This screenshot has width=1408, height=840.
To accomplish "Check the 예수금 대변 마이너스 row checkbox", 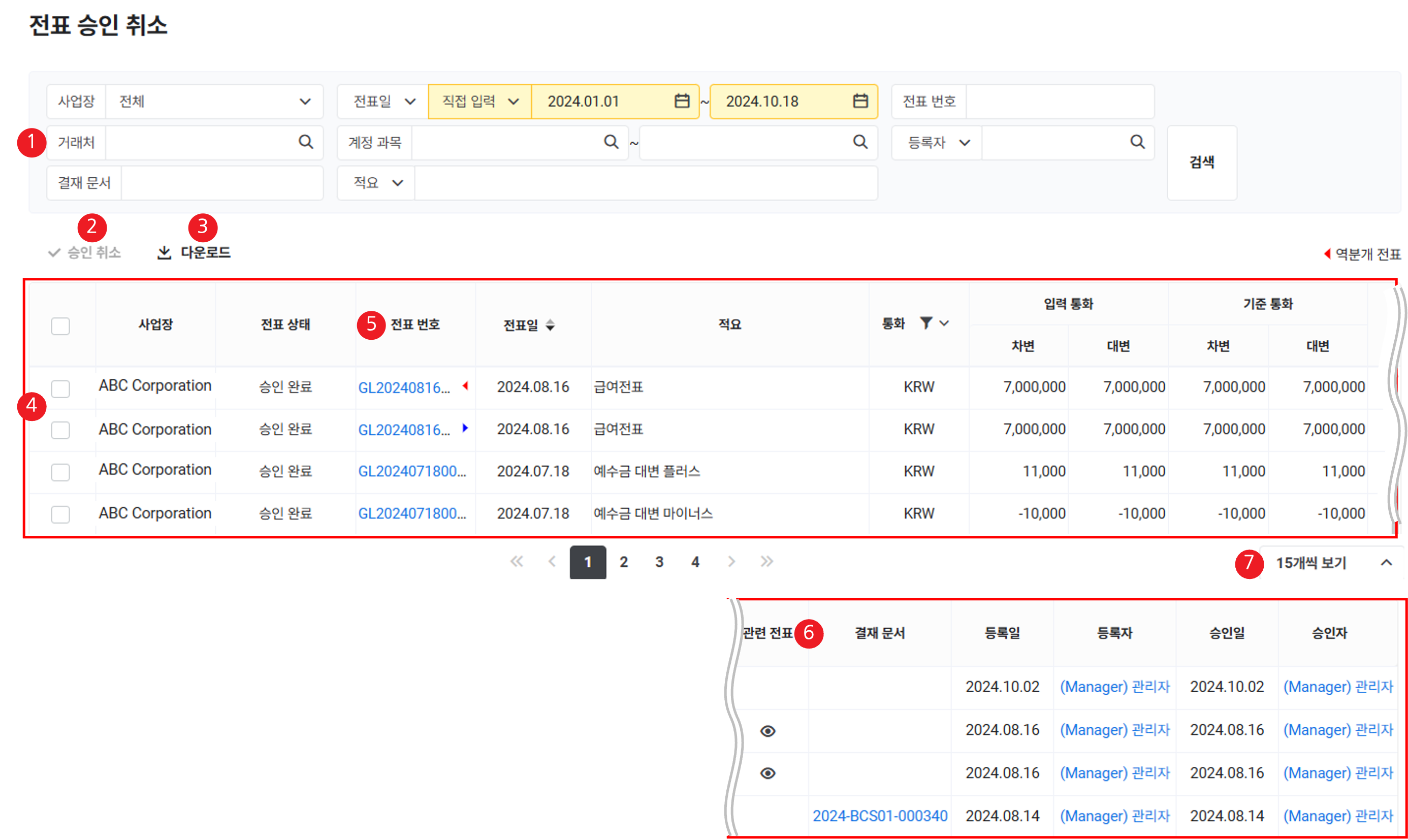I will pyautogui.click(x=60, y=514).
